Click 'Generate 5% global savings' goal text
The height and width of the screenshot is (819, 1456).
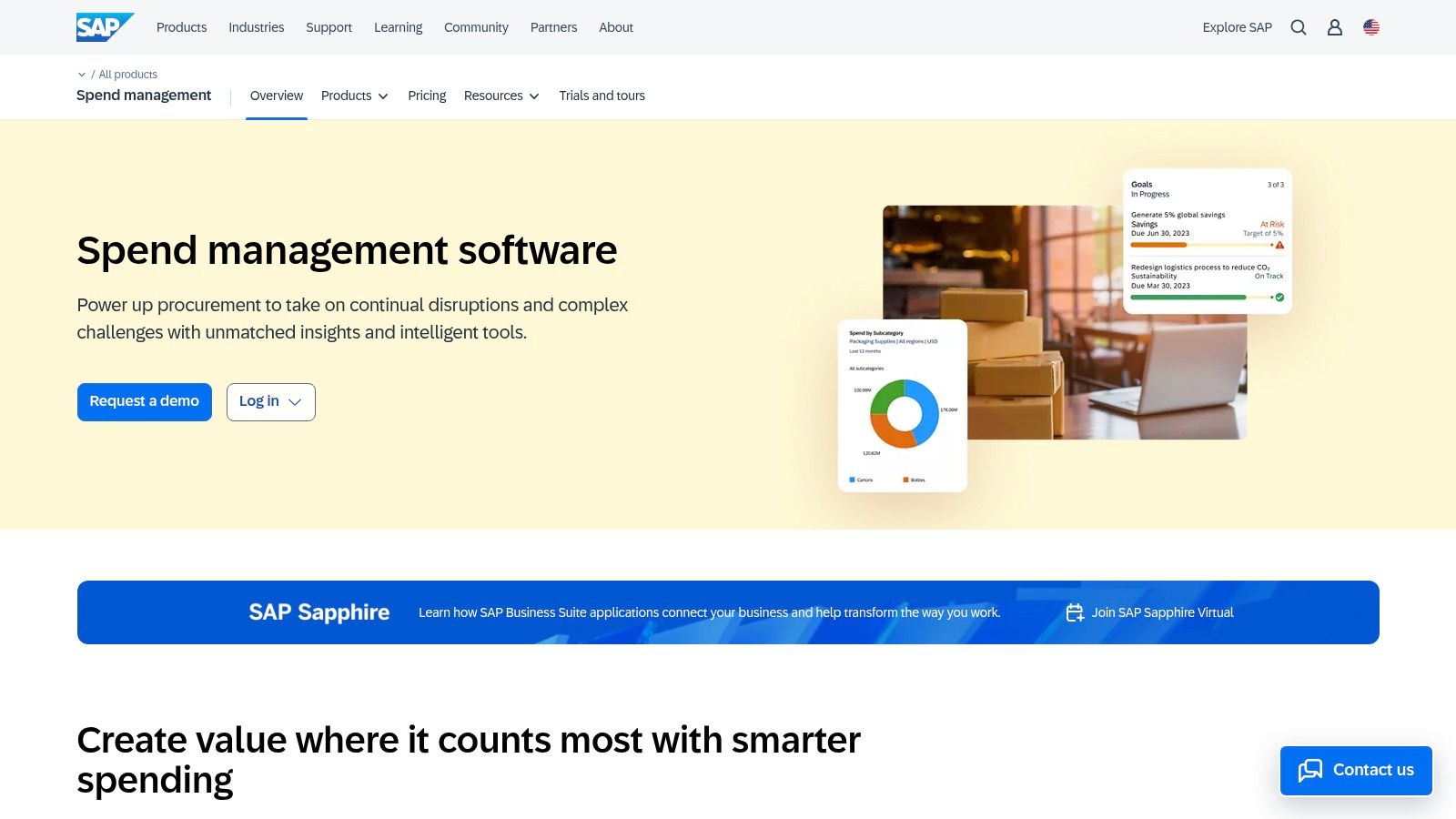click(x=1178, y=215)
